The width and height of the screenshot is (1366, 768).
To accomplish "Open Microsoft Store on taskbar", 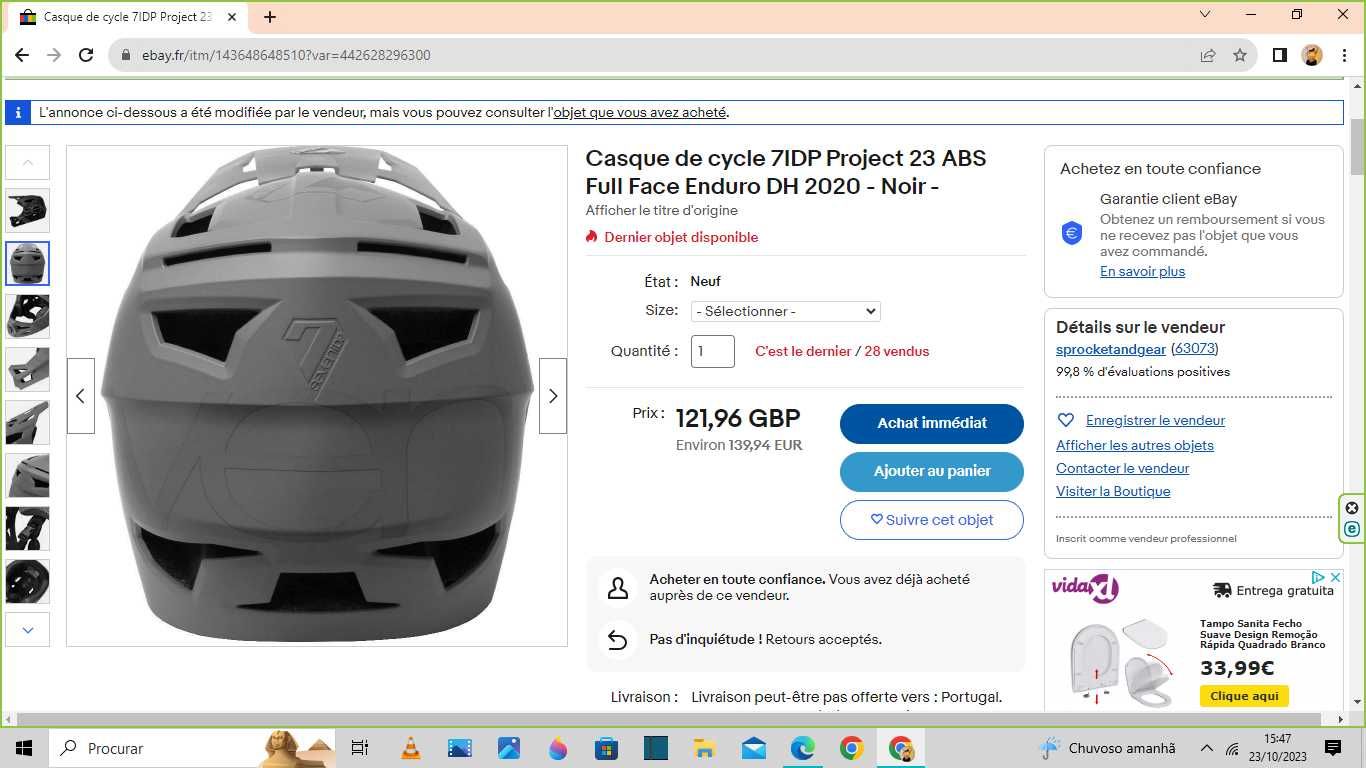I will pos(607,747).
